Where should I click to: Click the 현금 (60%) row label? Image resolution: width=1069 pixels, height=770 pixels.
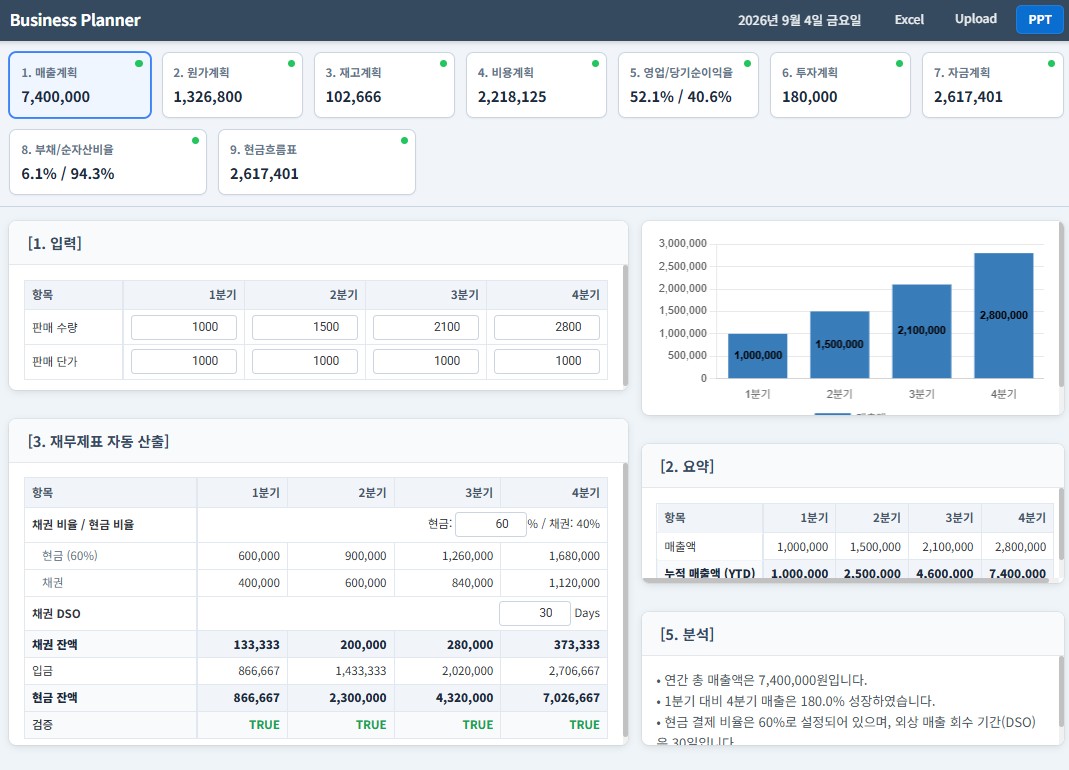click(x=70, y=556)
